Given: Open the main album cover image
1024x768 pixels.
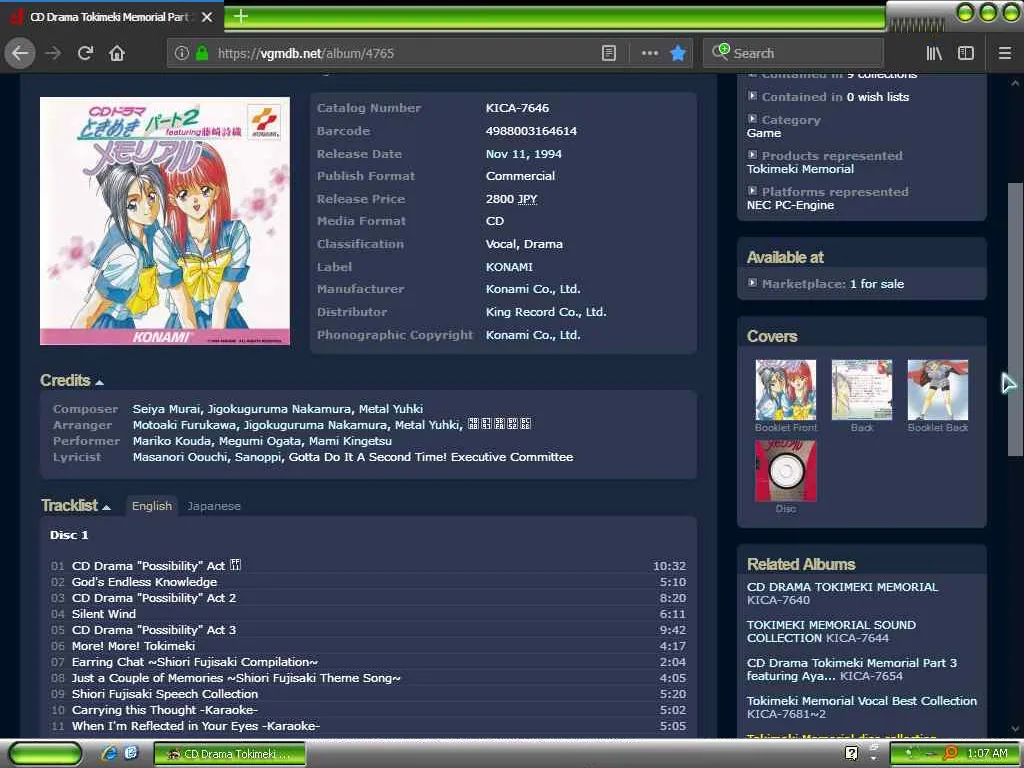Looking at the screenshot, I should pos(165,221).
